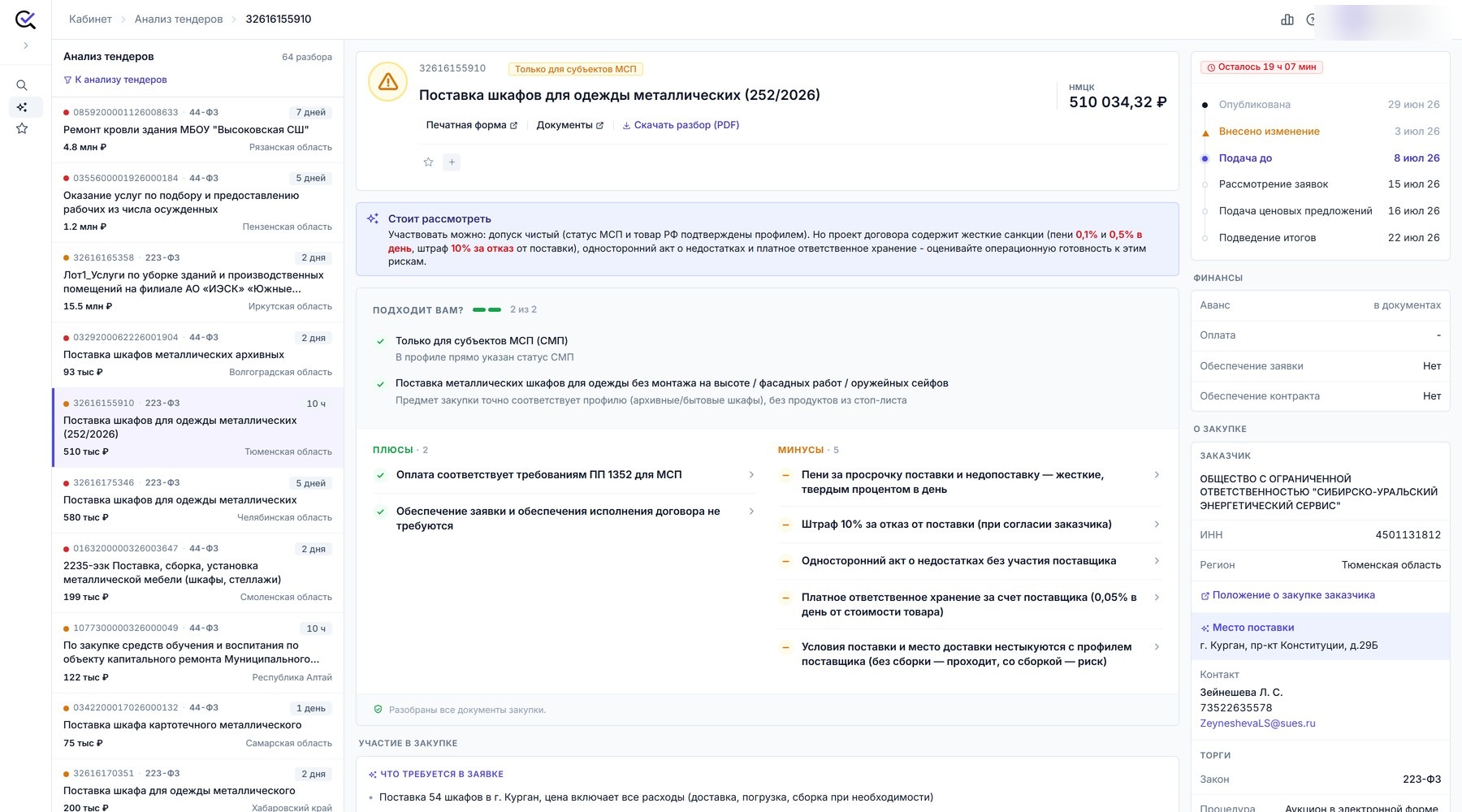Go to the Анализ тендеров breadcrumb
This screenshot has height=812, width=1462.
coord(179,19)
